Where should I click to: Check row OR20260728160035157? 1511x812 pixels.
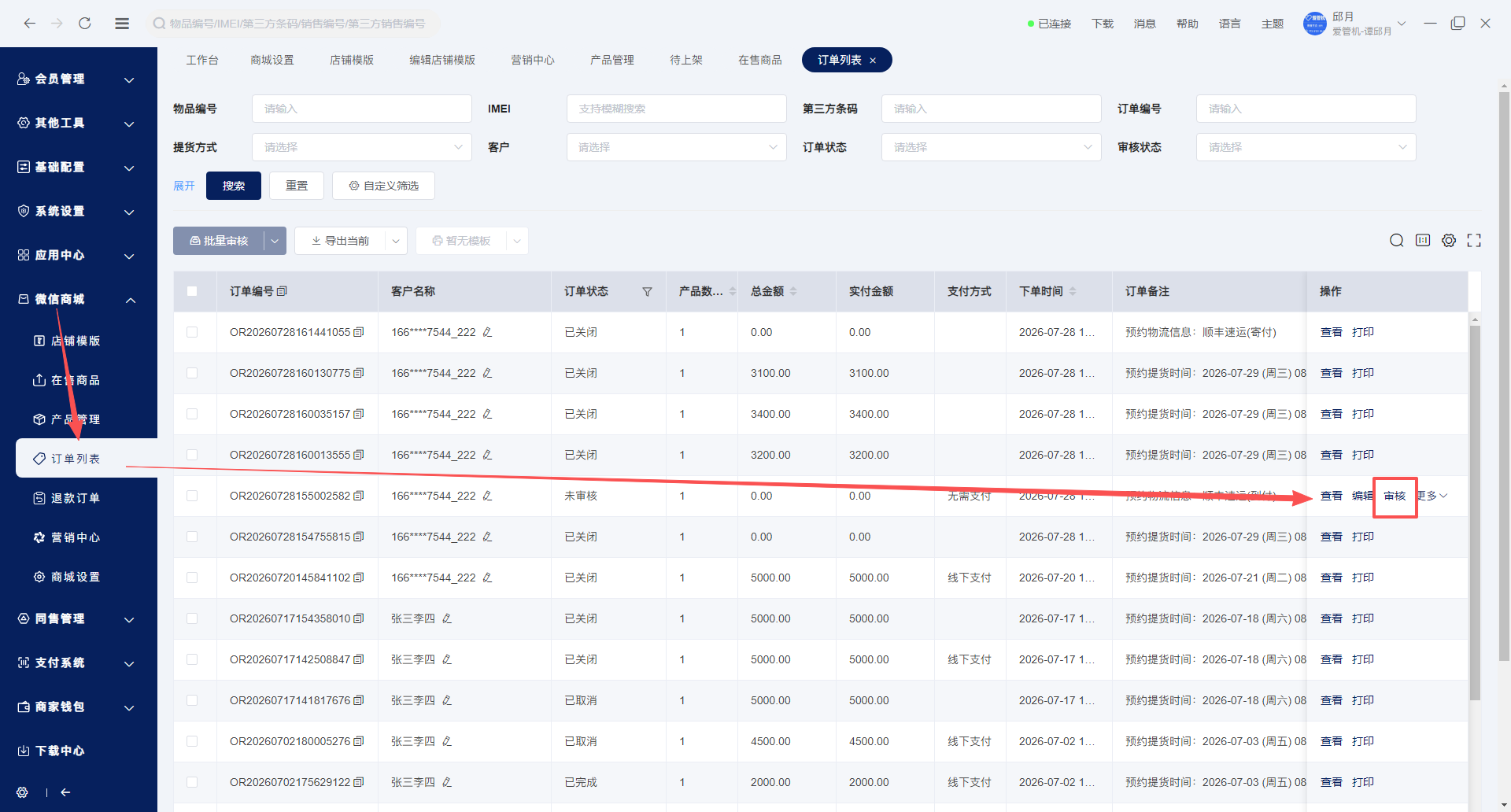pyautogui.click(x=192, y=414)
